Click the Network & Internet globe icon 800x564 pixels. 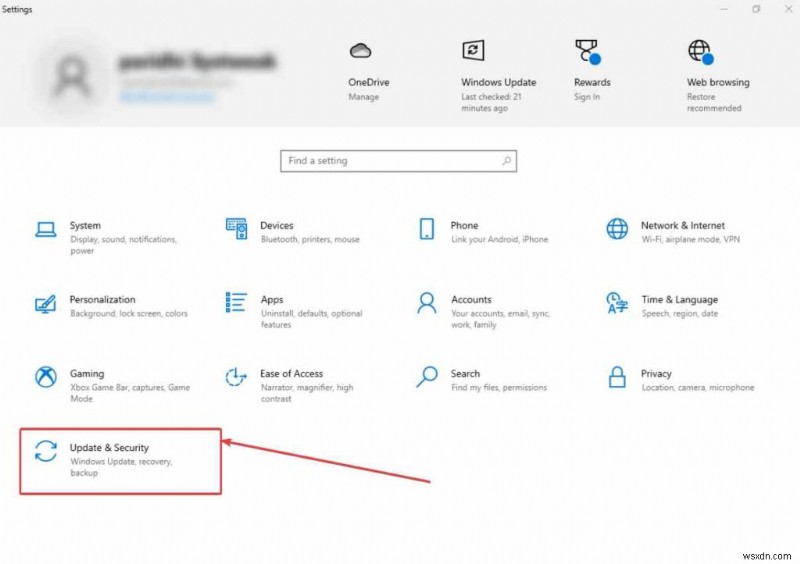(x=617, y=229)
